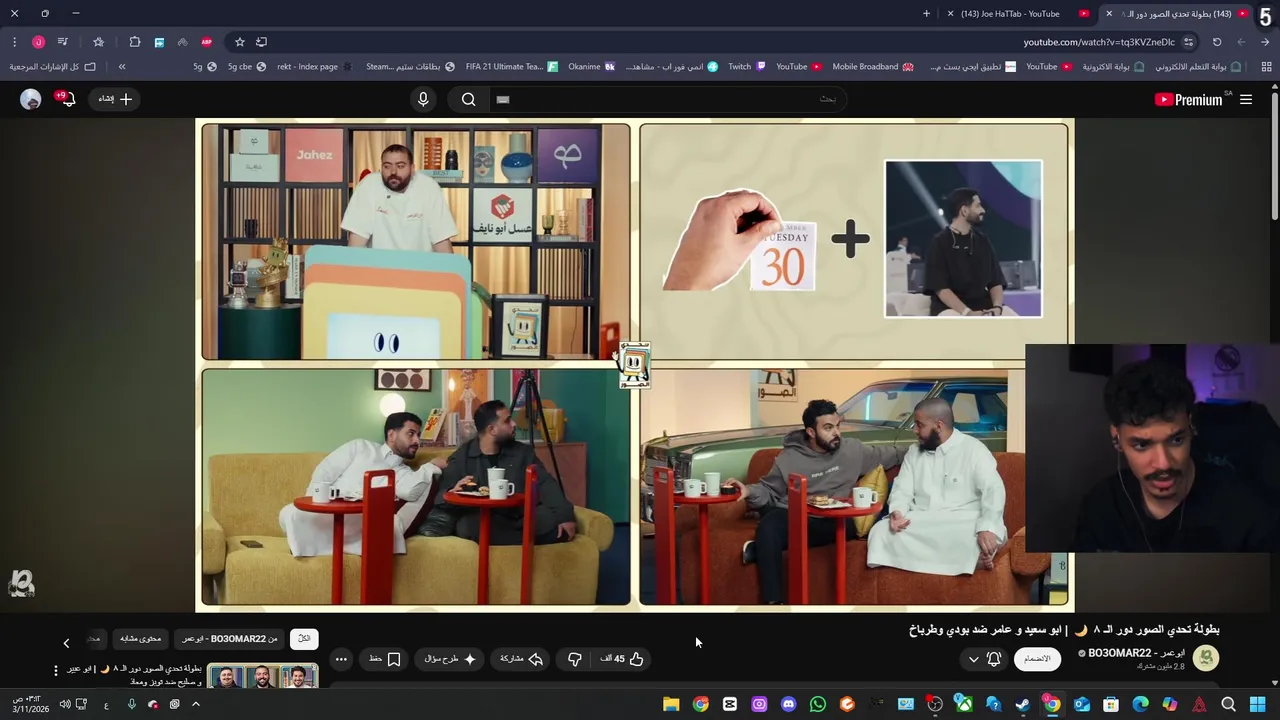The image size is (1280, 720).
Task: Expand hidden bookmarks with chevron
Action: pos(122,66)
